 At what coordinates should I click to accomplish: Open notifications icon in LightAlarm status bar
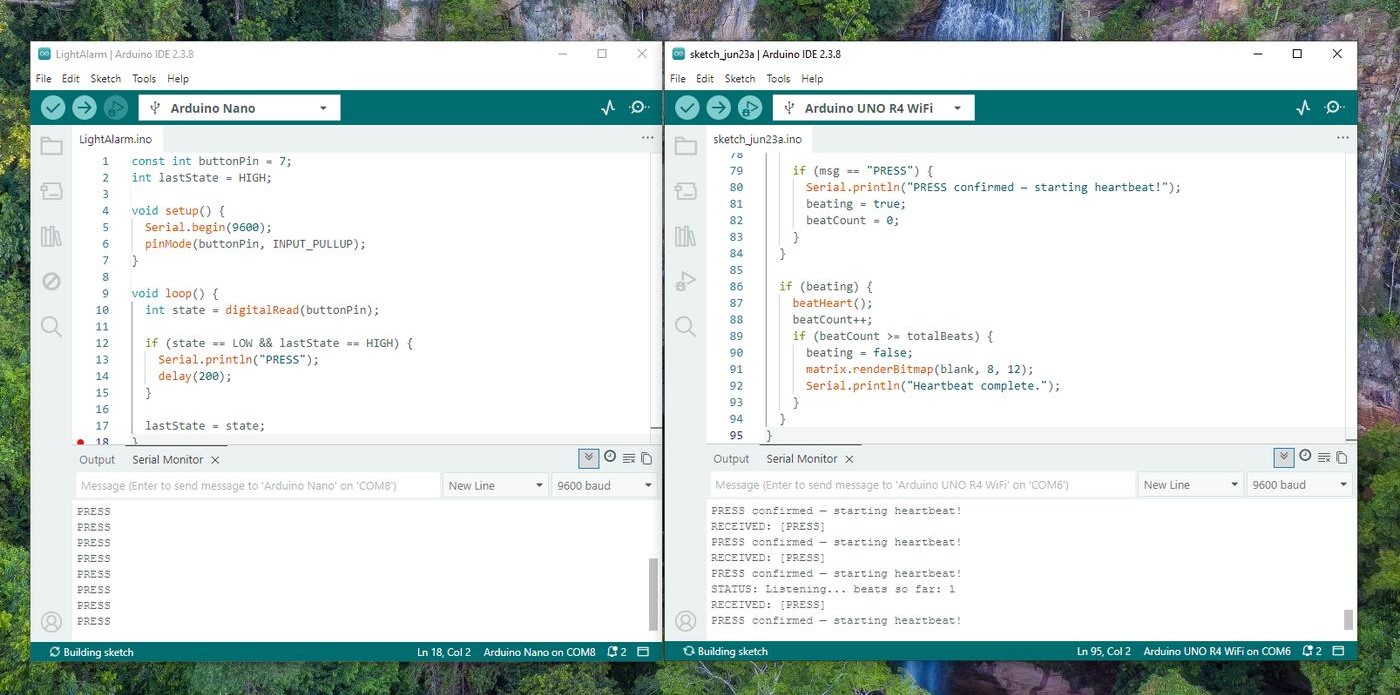[x=616, y=652]
